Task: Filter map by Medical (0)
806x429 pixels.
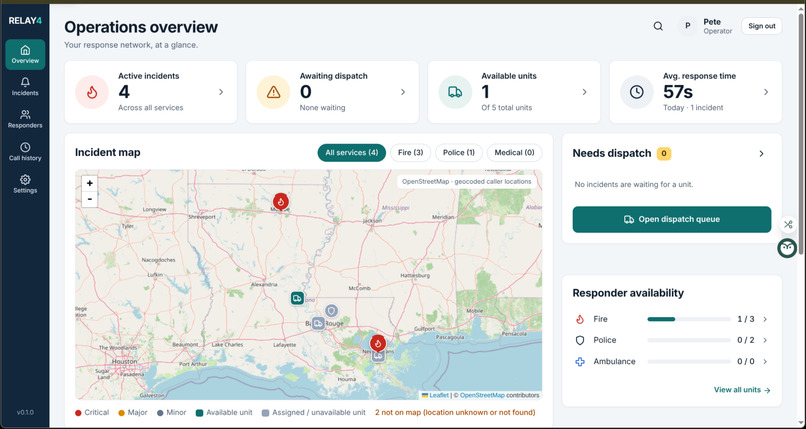Action: click(515, 153)
